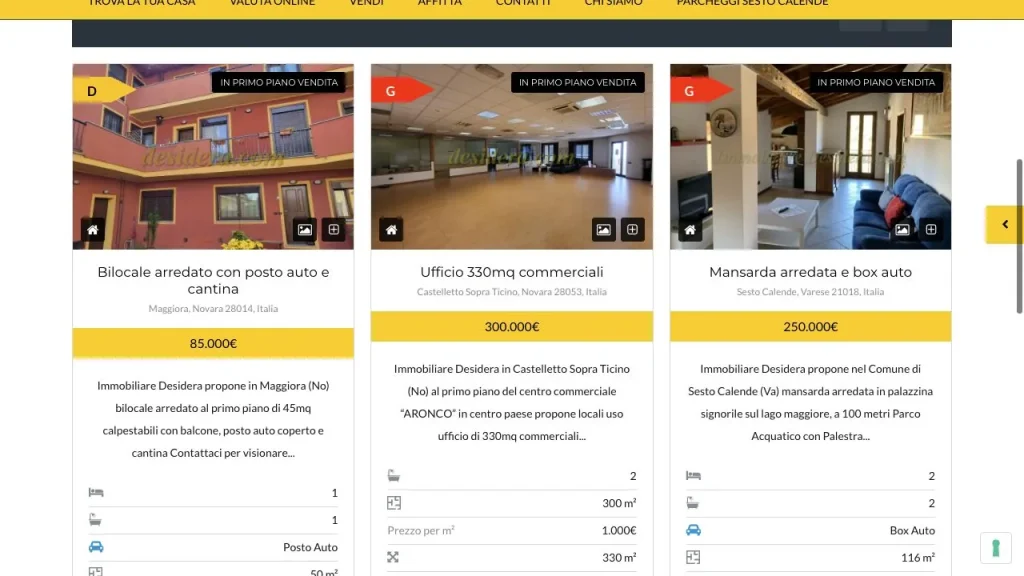
Task: Click Castelletto Sopra Ticino, Novara 28053 address
Action: 512,291
